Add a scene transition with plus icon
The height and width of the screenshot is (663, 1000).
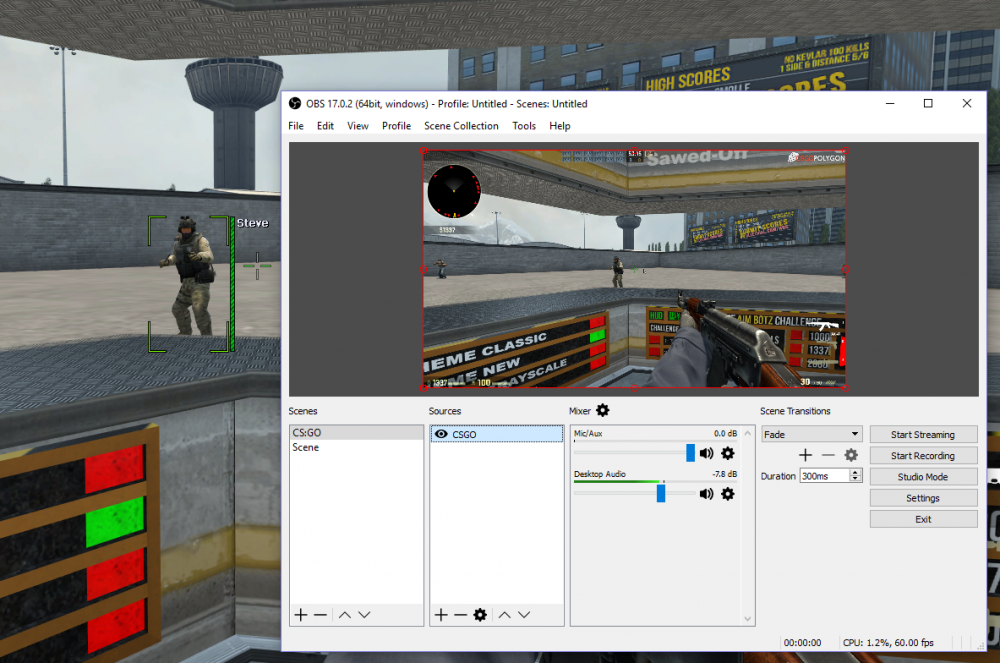[x=805, y=455]
